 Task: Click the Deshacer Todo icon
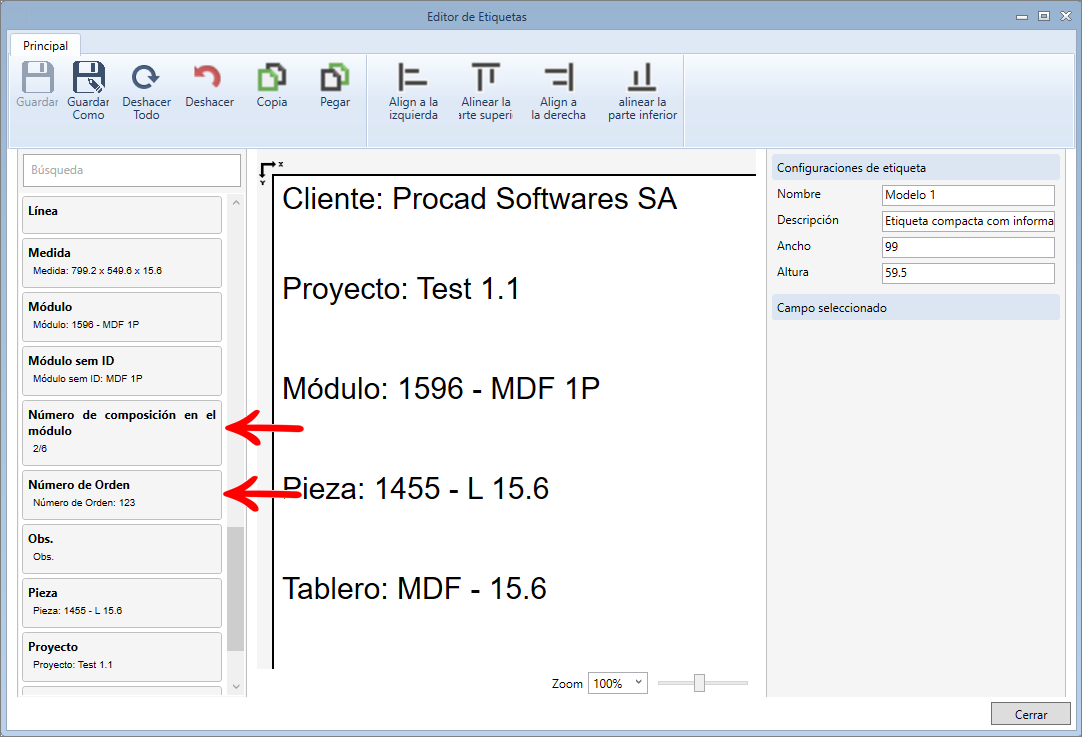pos(146,77)
